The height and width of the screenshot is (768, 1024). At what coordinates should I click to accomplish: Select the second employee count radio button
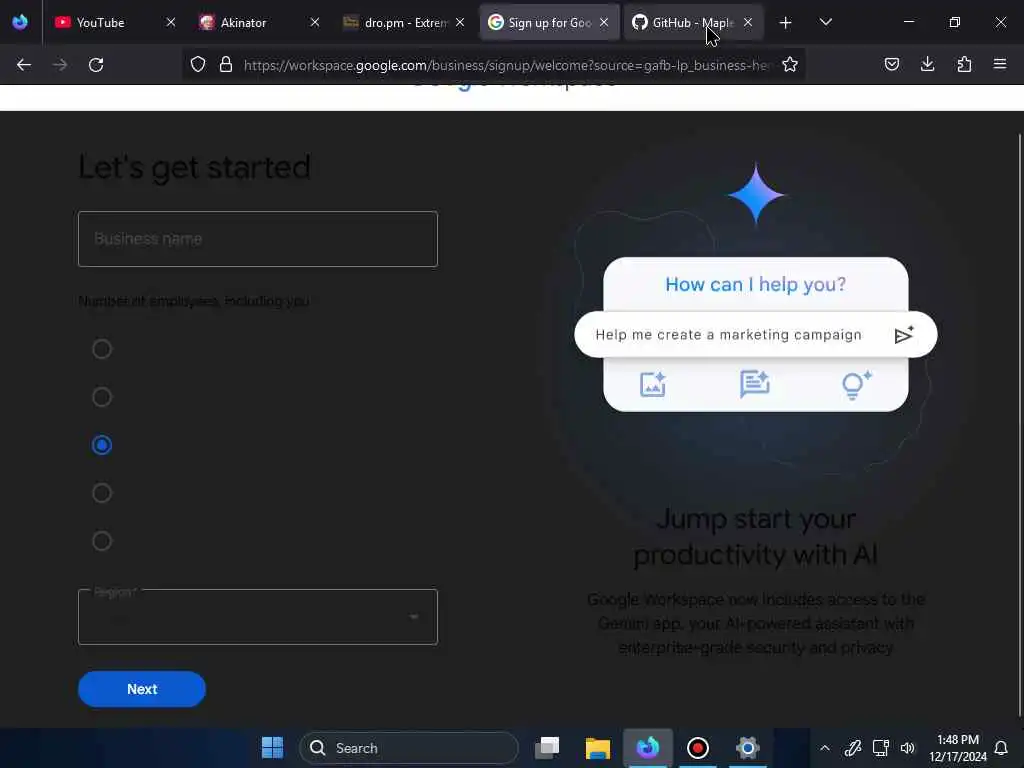[x=102, y=397]
